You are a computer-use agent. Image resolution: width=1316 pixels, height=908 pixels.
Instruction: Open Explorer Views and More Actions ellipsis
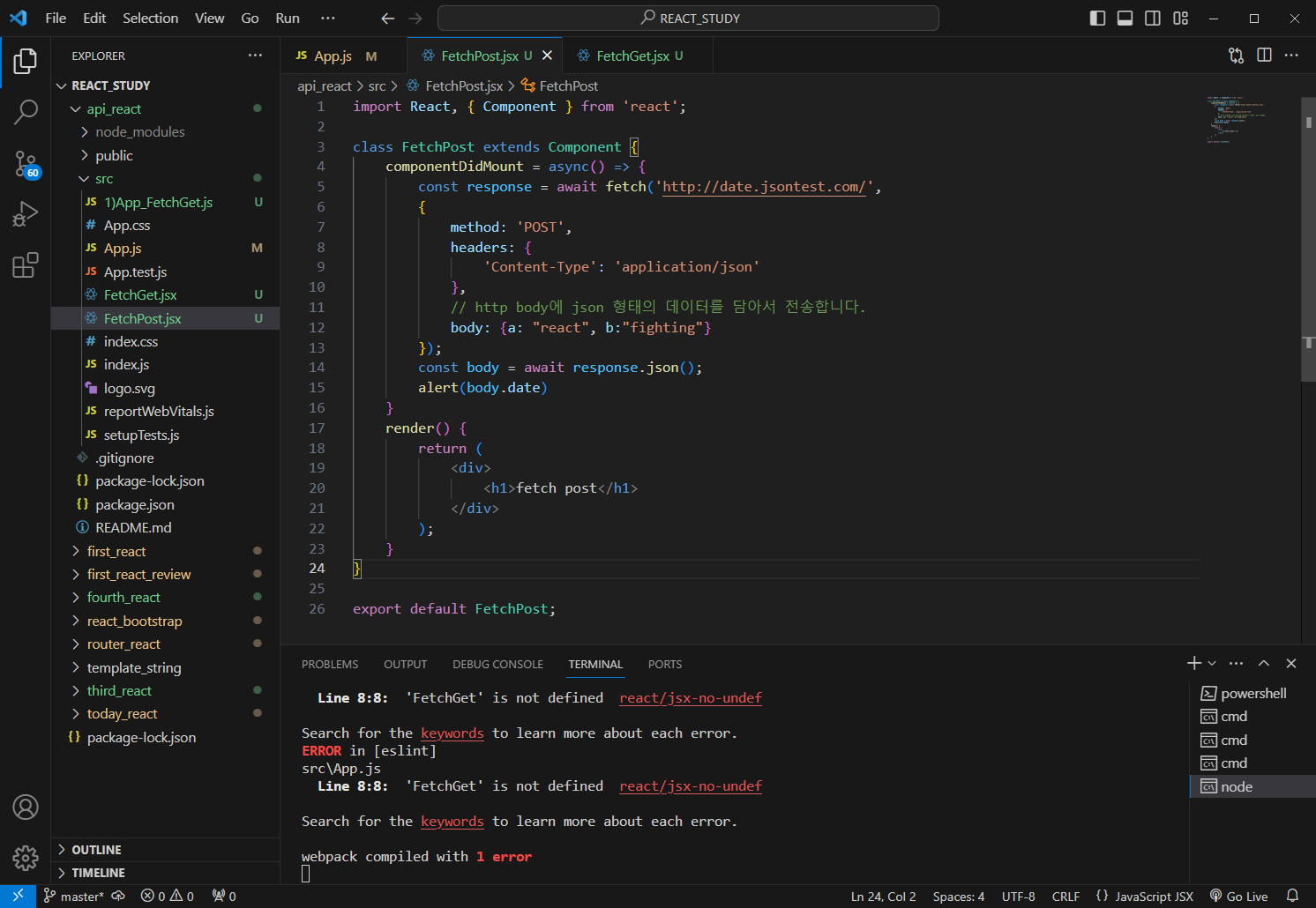coord(255,56)
